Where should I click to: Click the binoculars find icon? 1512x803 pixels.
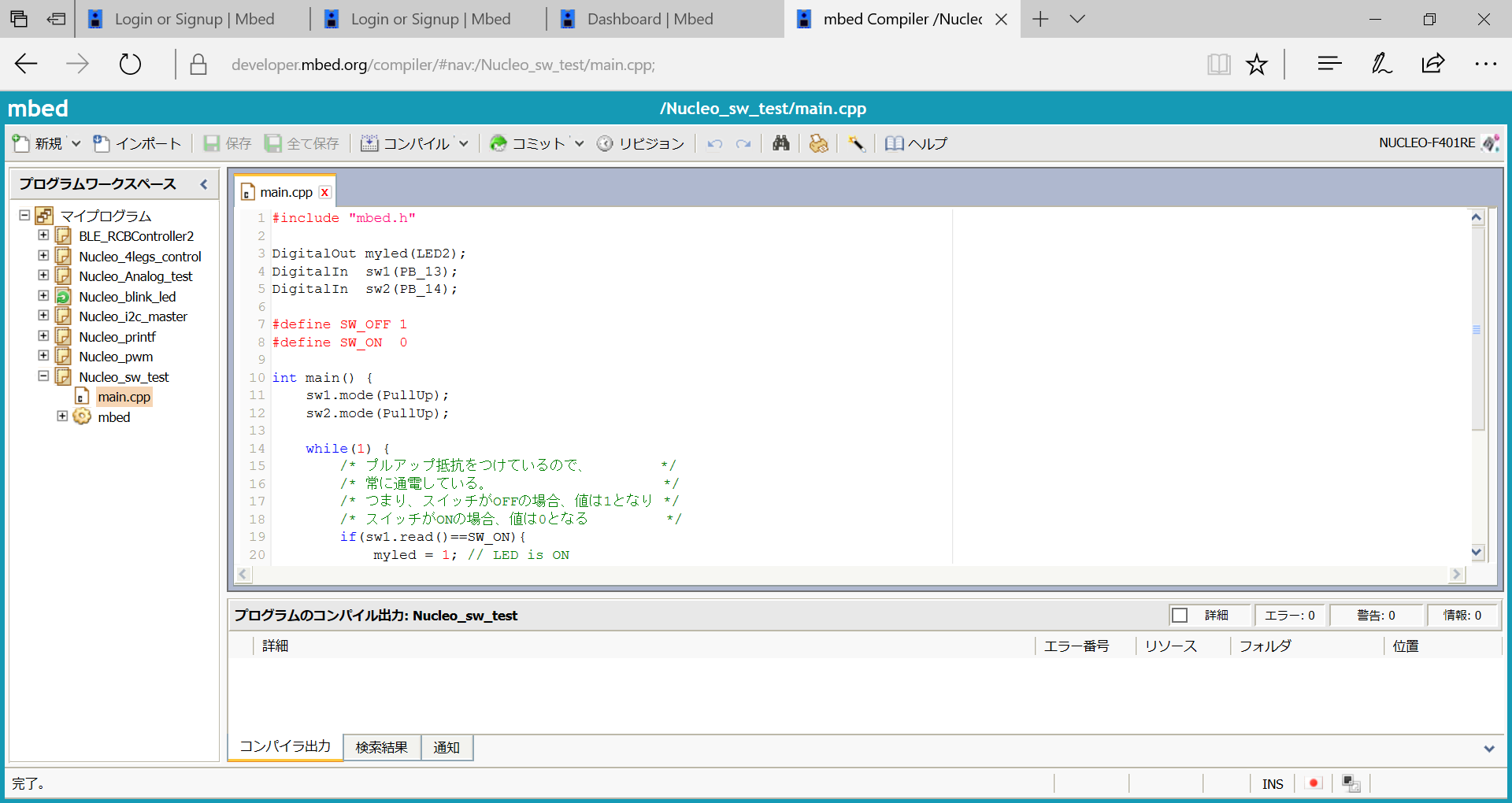click(780, 143)
